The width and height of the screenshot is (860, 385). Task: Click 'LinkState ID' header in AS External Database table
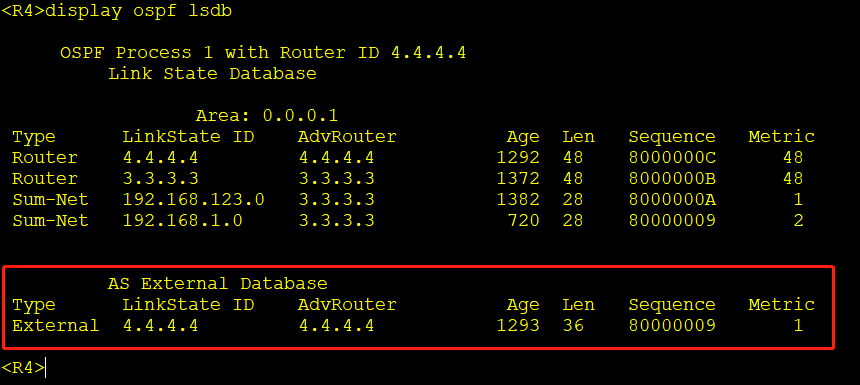(188, 305)
